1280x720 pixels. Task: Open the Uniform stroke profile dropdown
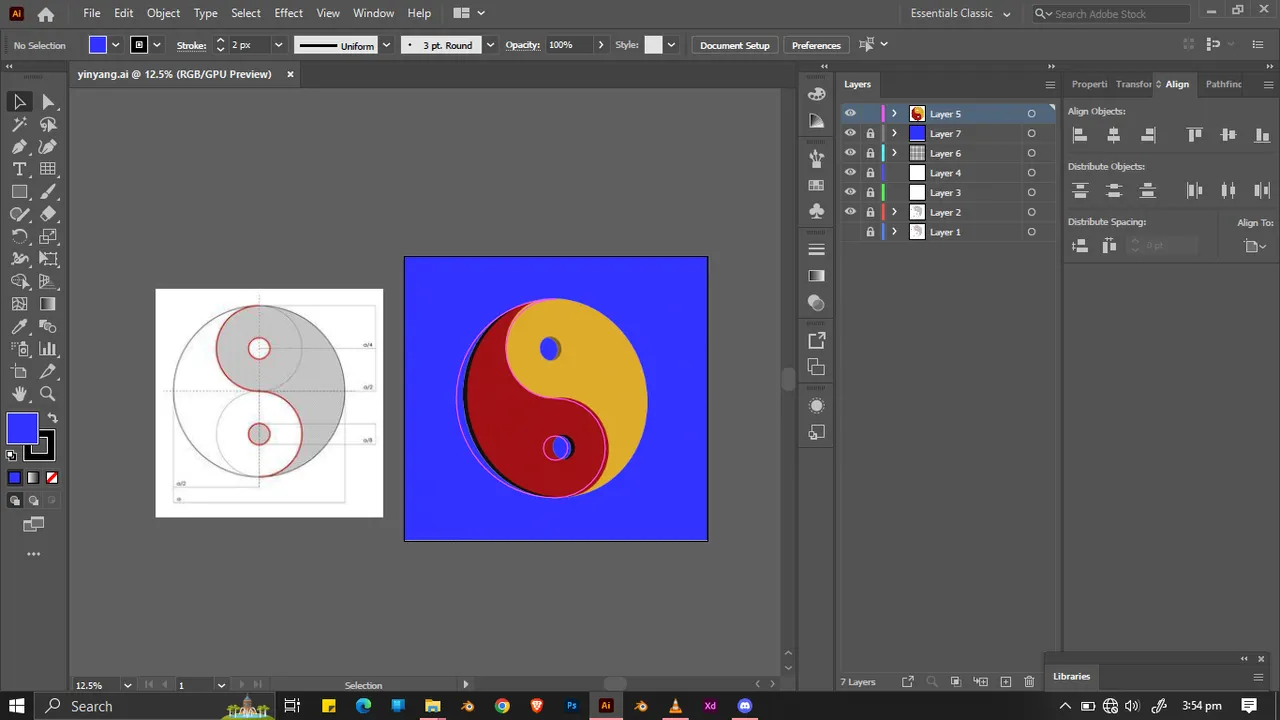tap(386, 45)
